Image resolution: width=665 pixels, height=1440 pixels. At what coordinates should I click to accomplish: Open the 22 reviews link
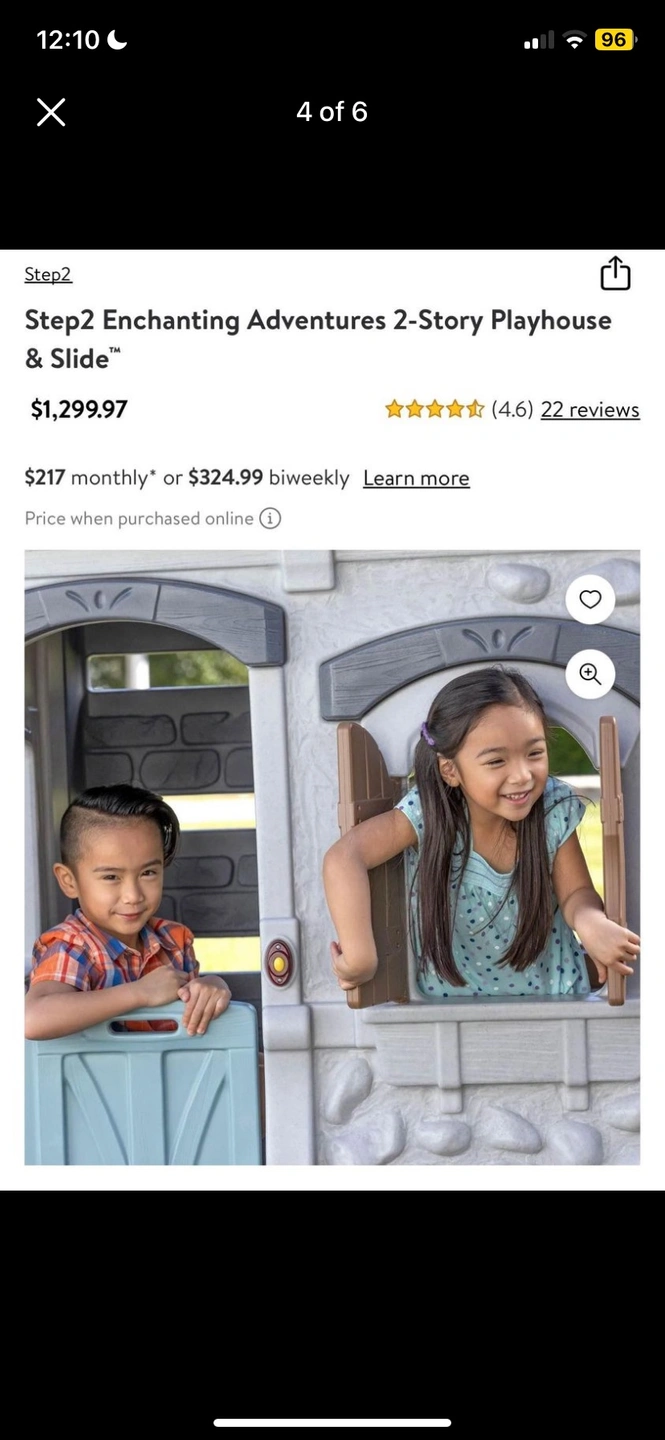point(590,409)
